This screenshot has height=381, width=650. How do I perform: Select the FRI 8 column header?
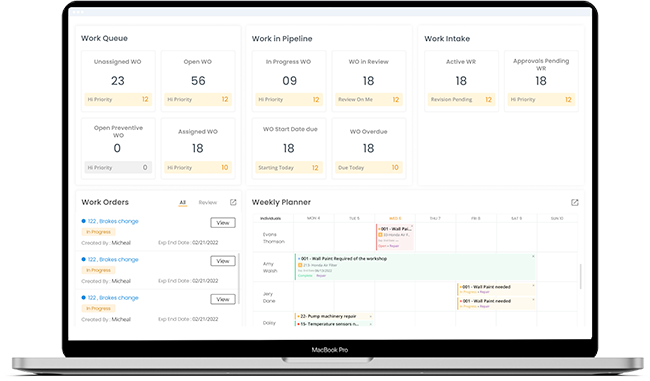click(475, 218)
